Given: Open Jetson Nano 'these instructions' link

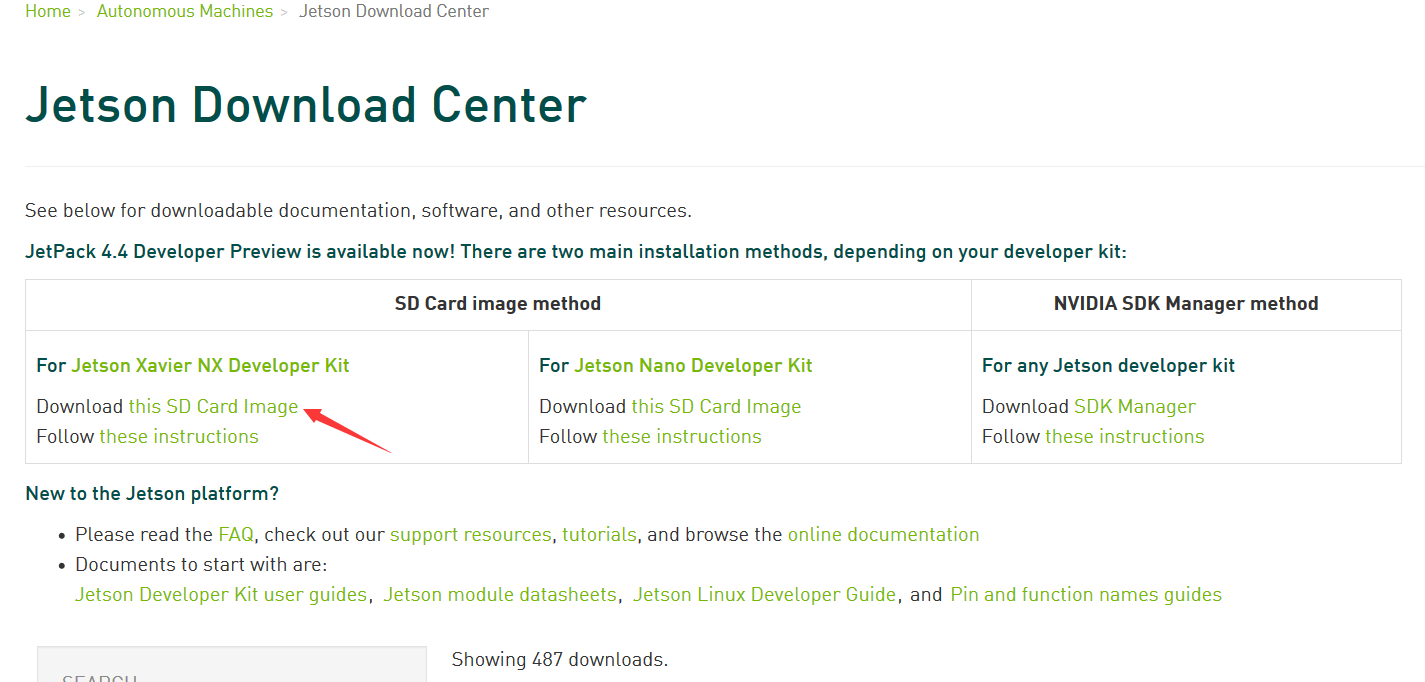Looking at the screenshot, I should pos(682,436).
